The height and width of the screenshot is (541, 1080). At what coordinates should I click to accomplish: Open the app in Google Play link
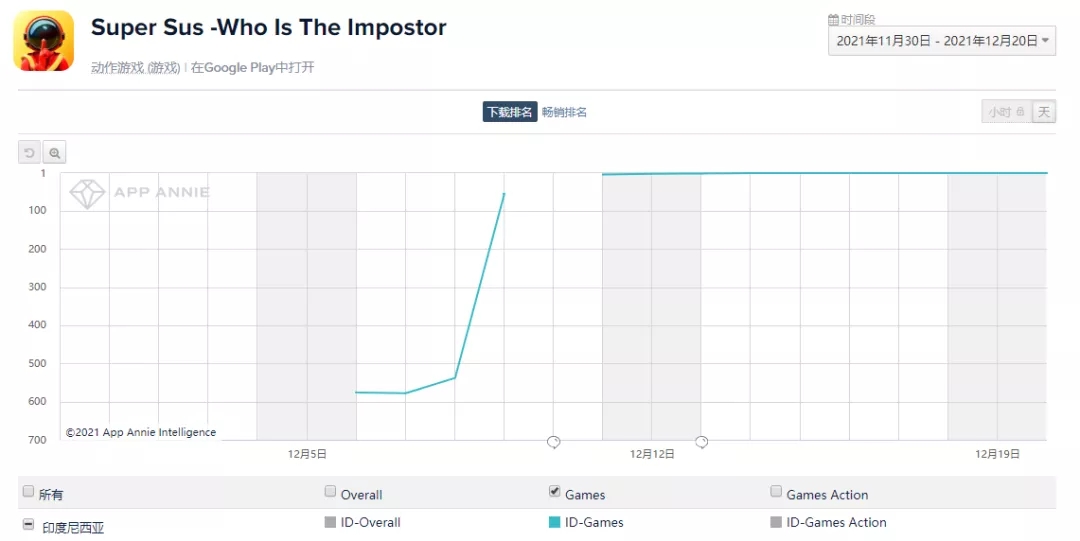(x=253, y=68)
